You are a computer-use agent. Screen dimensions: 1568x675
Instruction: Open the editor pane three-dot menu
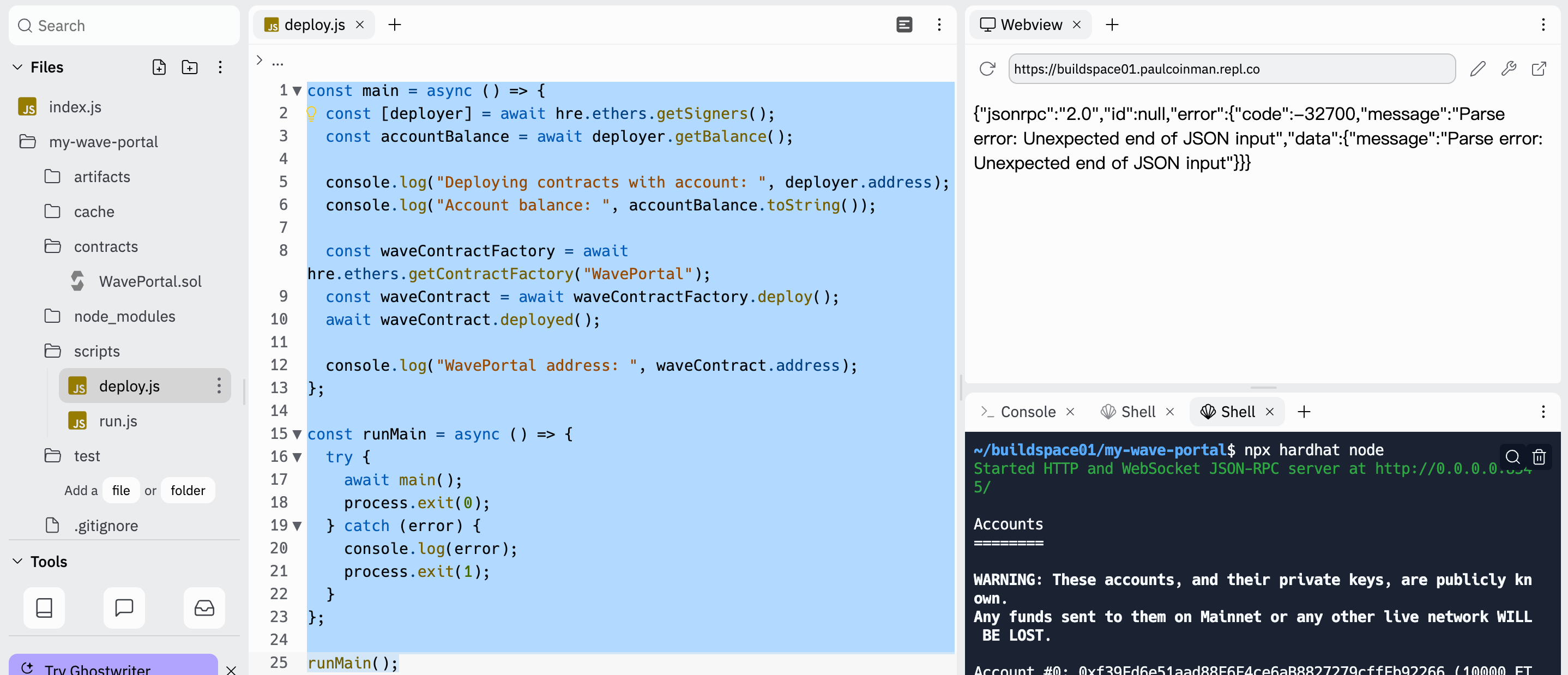pyautogui.click(x=939, y=25)
